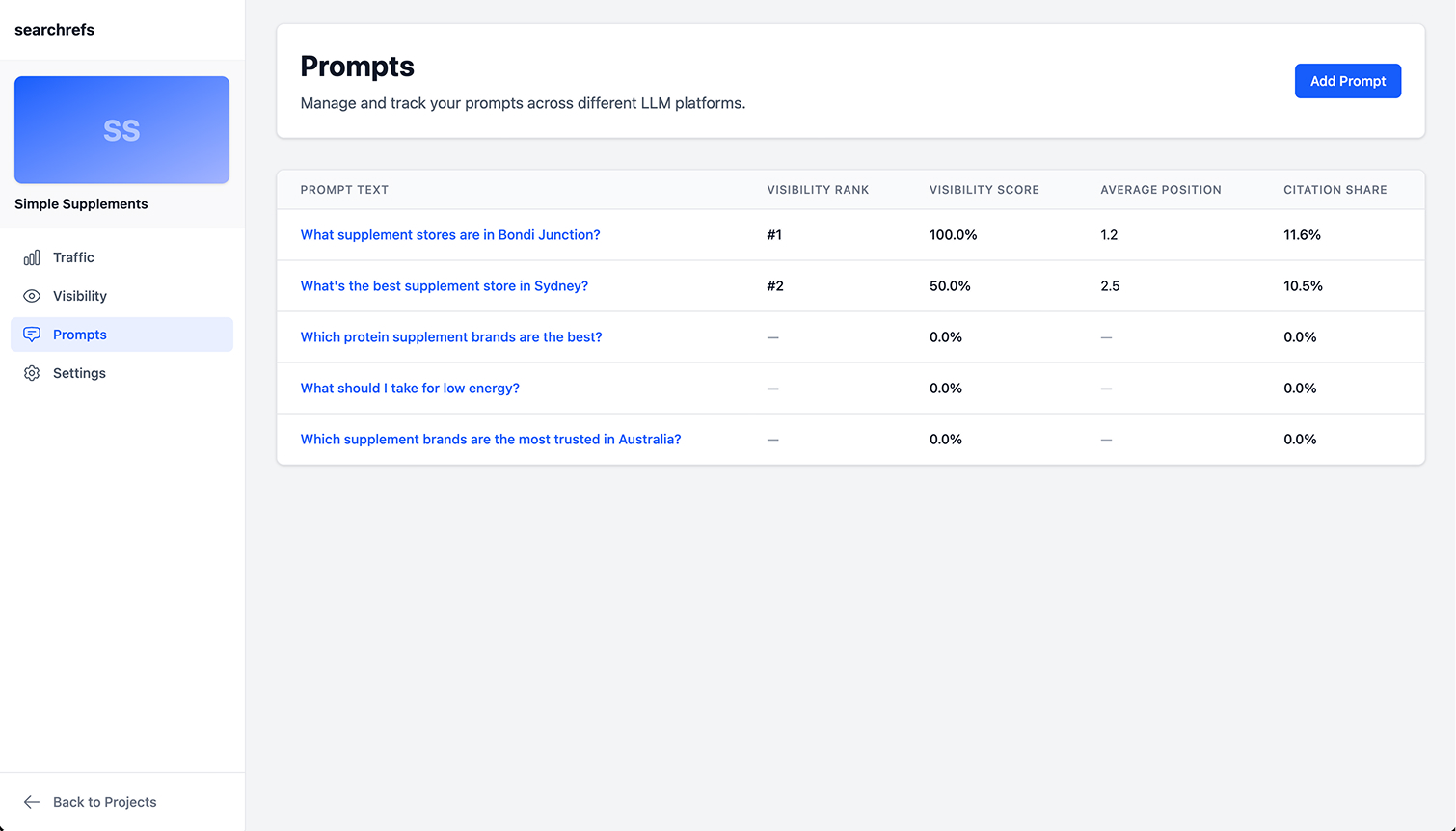Open the best supplement store in Sydney prompt

click(445, 285)
